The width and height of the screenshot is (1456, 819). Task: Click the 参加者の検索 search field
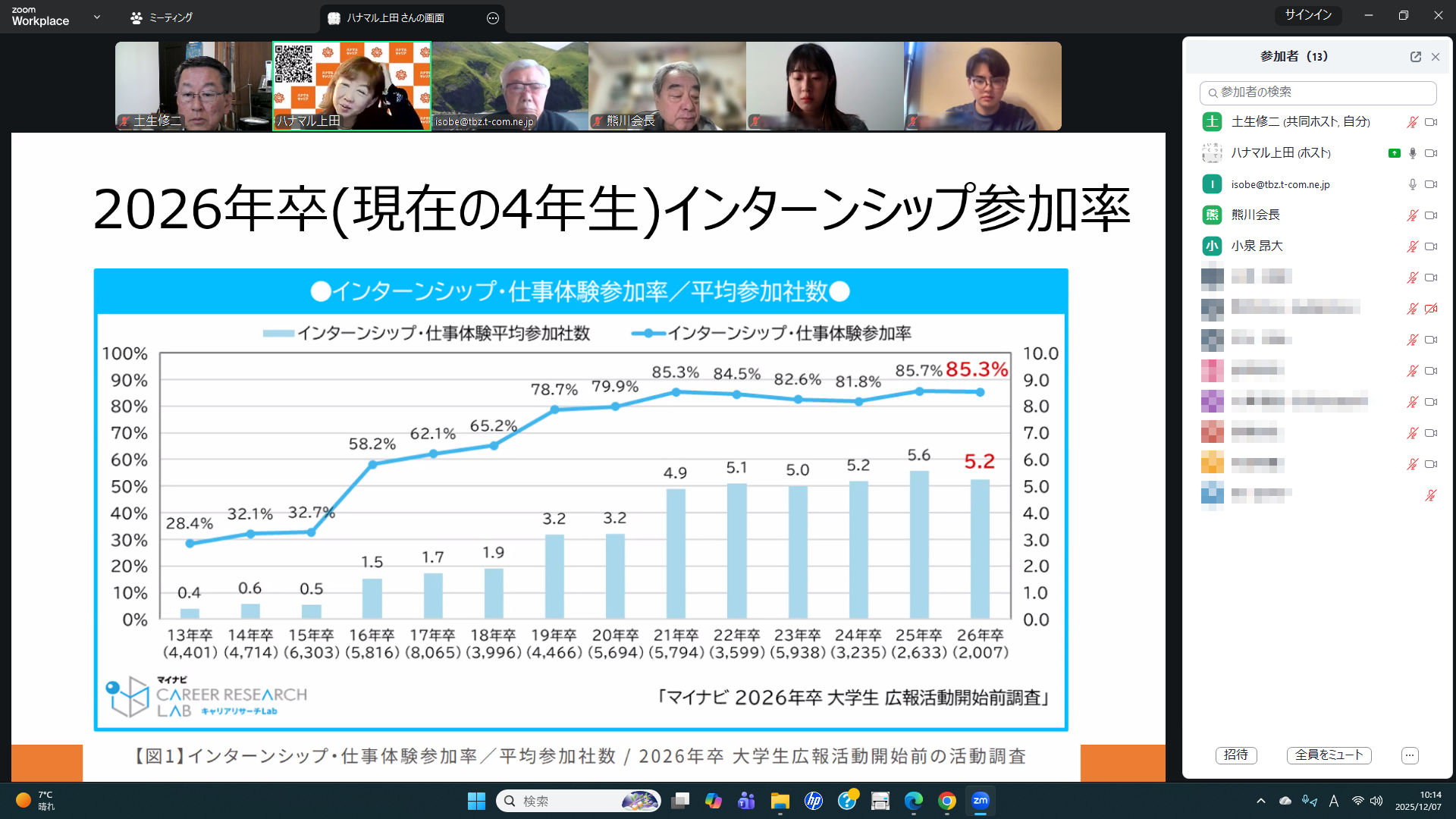tap(1323, 93)
